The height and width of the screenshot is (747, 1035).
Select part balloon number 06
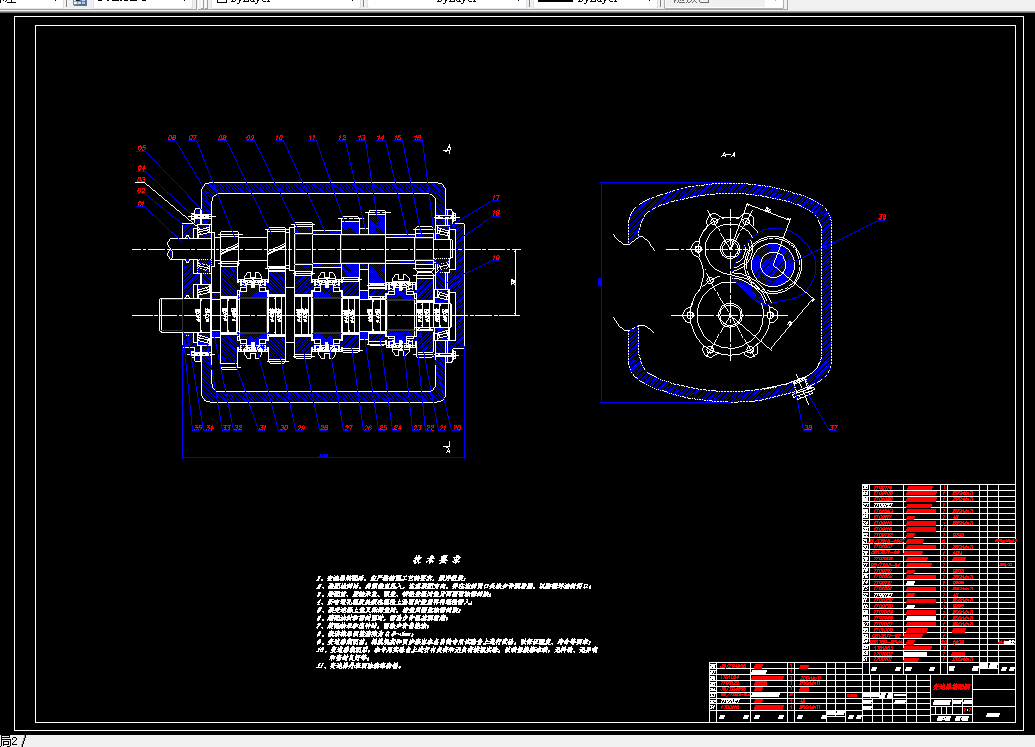[x=172, y=138]
